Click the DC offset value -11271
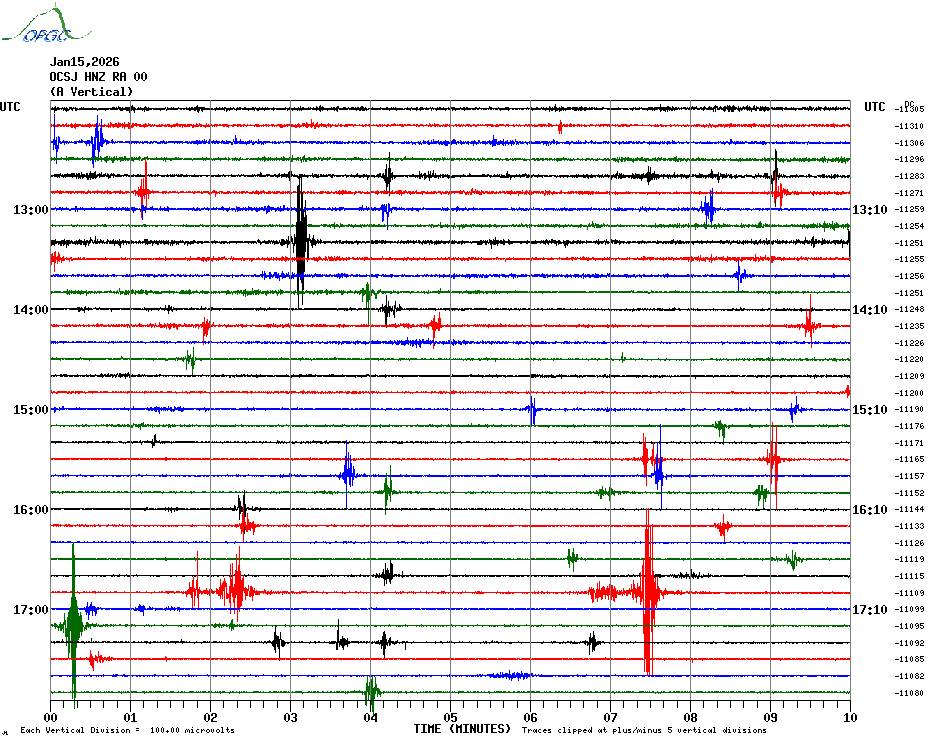Screen dimensions: 930x744 click(909, 193)
